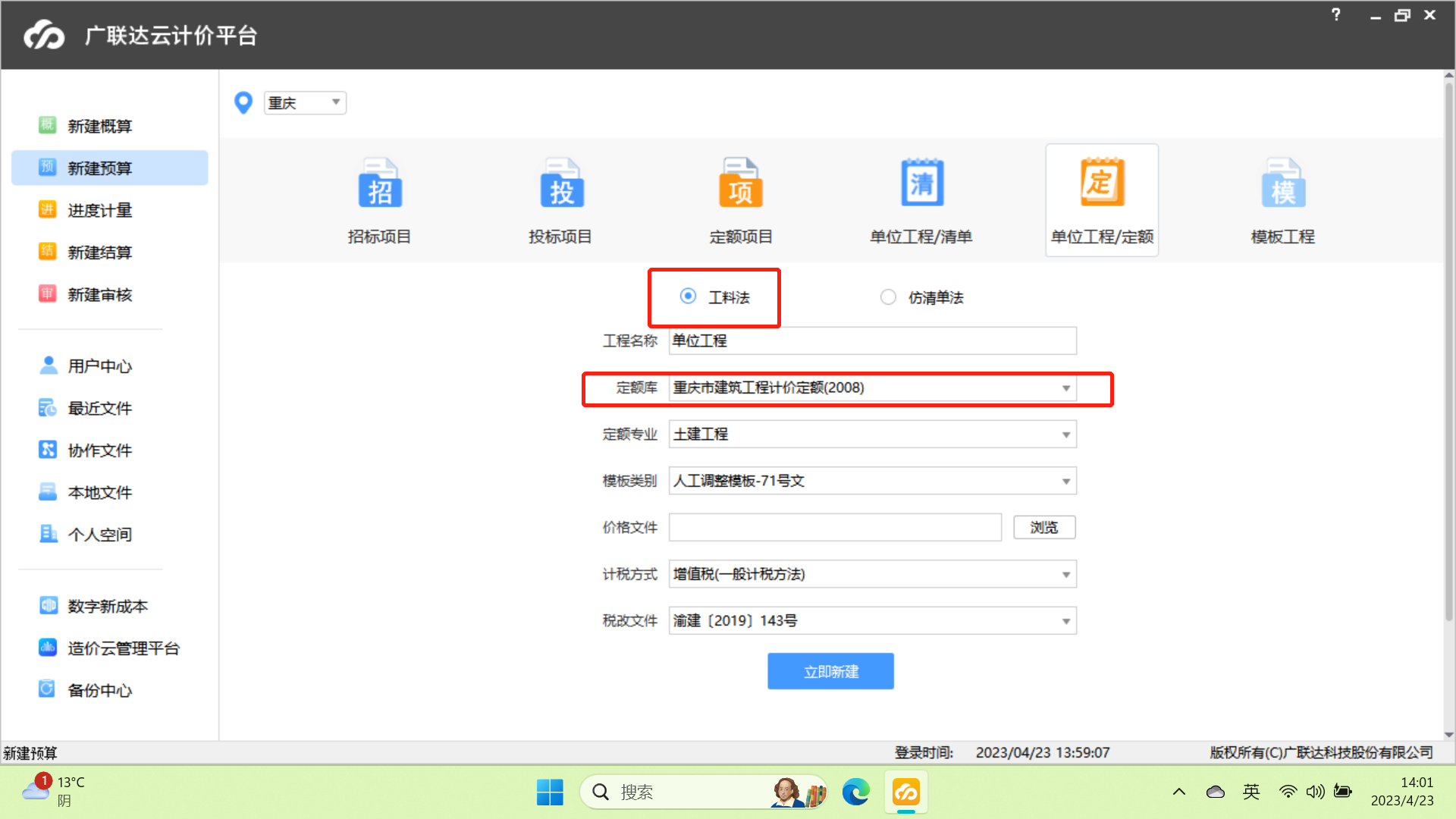Select the 仿清单法 radio button
This screenshot has height=819, width=1456.
pos(888,297)
